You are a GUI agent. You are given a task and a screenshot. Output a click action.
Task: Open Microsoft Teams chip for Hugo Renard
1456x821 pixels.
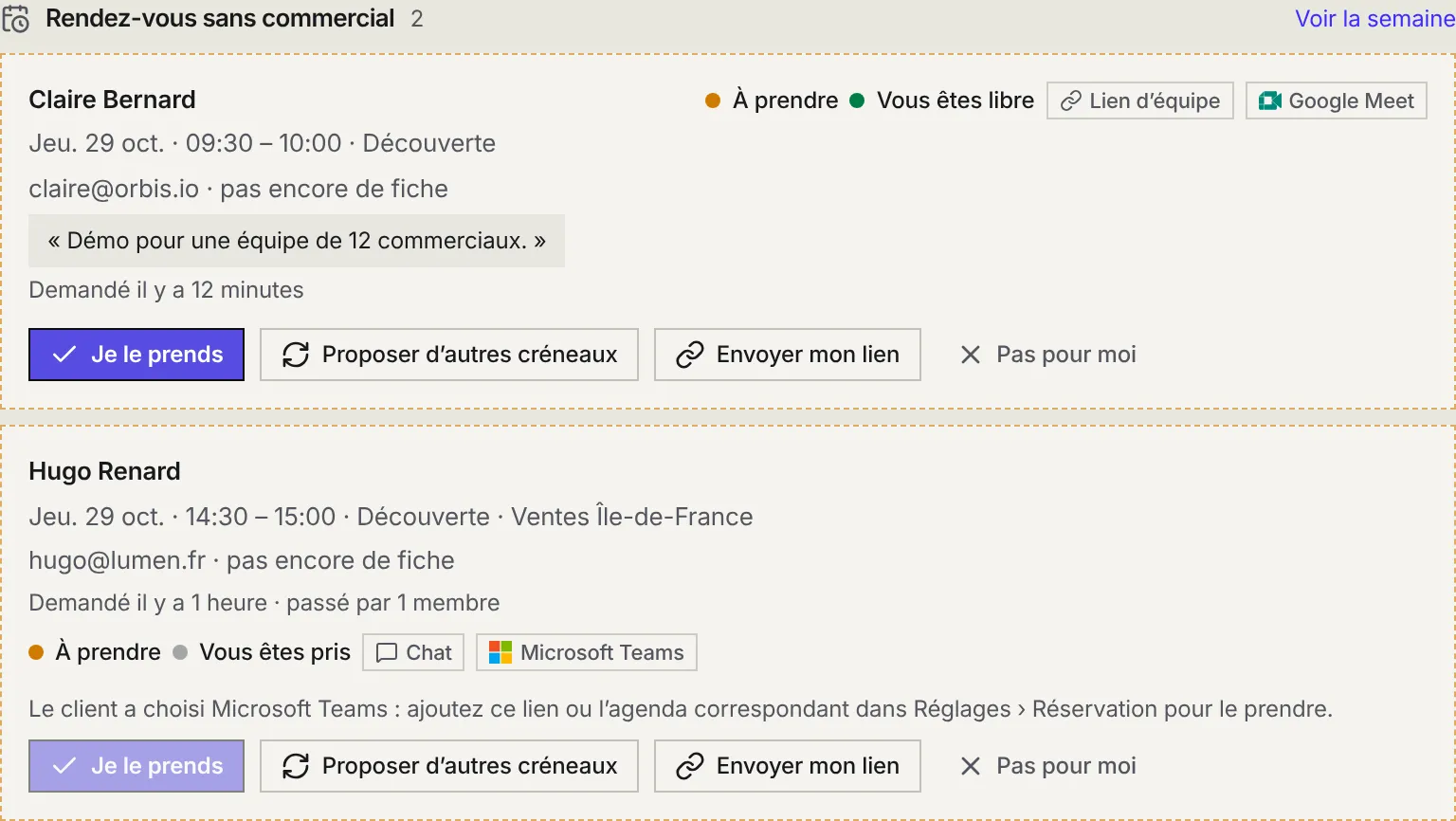(587, 652)
